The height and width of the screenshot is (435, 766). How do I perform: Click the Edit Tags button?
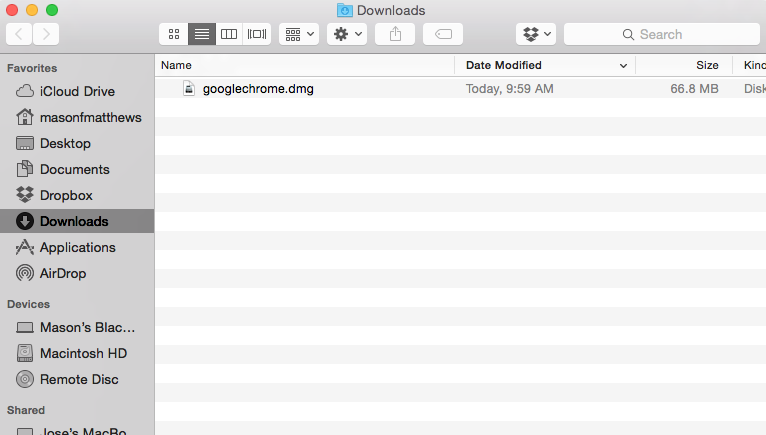tap(443, 34)
